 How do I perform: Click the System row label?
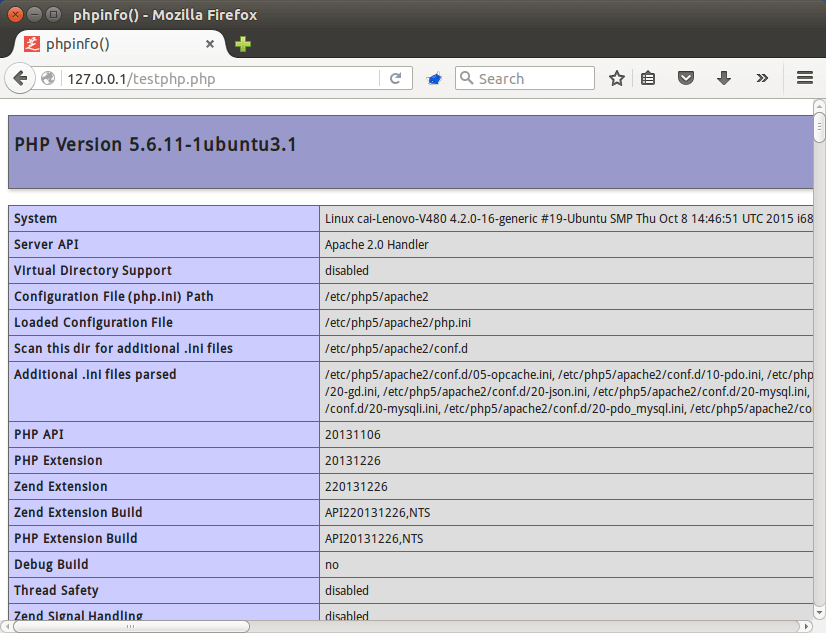[x=35, y=219]
